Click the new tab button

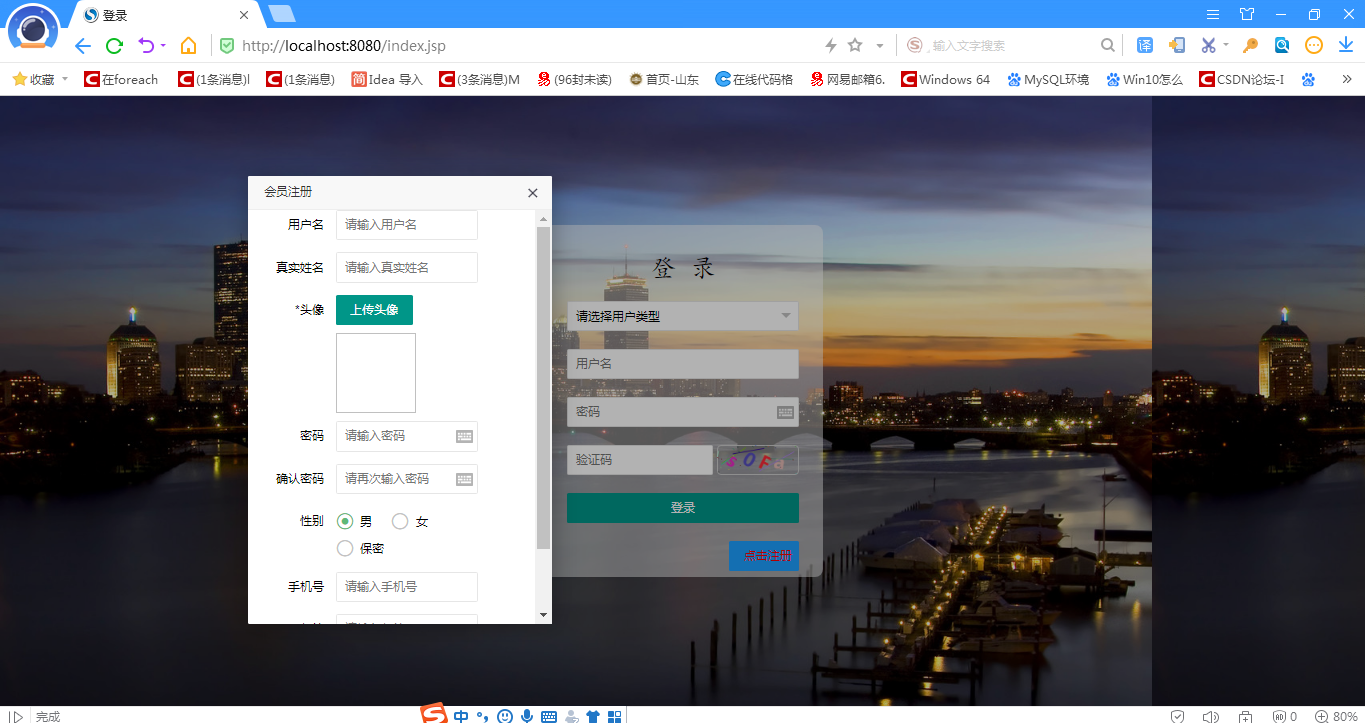coord(282,14)
